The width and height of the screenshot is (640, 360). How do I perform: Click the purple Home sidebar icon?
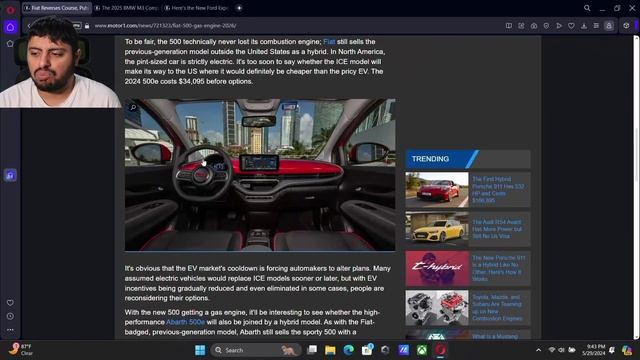(10, 27)
